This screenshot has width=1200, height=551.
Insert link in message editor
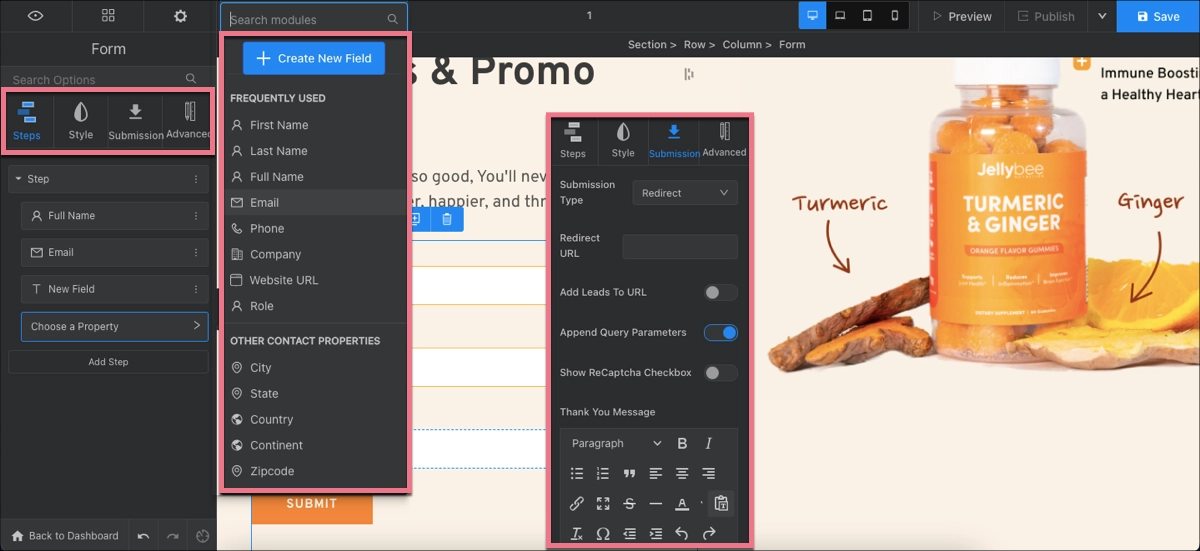point(577,503)
